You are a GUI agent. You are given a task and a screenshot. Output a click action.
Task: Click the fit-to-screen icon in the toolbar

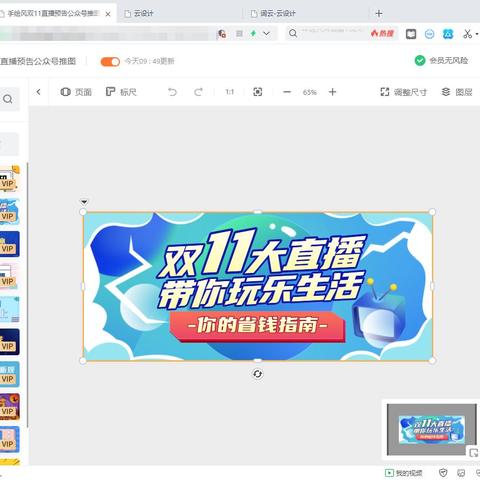[x=258, y=92]
